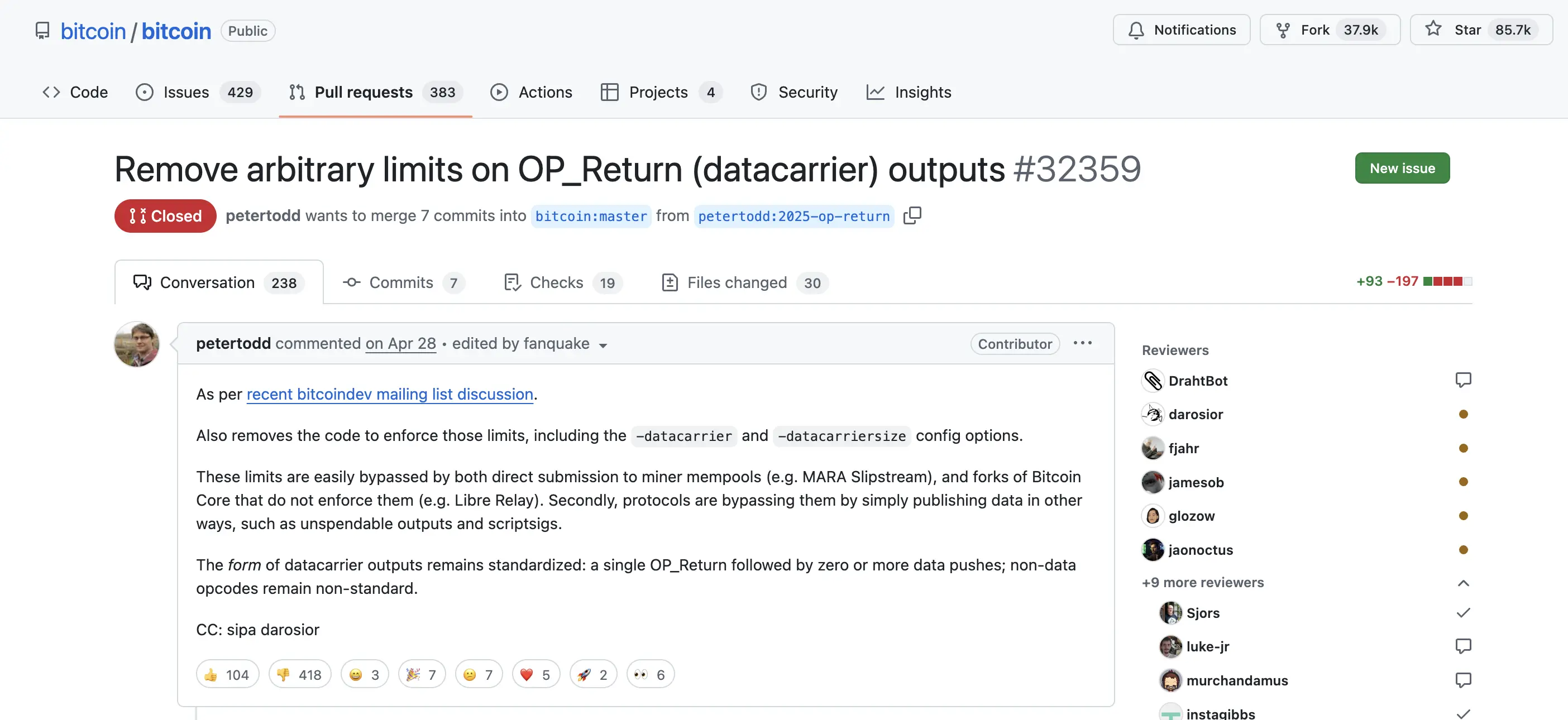Screen dimensions: 1568x720
Task: Collapse the +9 more reviewers list
Action: click(1462, 583)
